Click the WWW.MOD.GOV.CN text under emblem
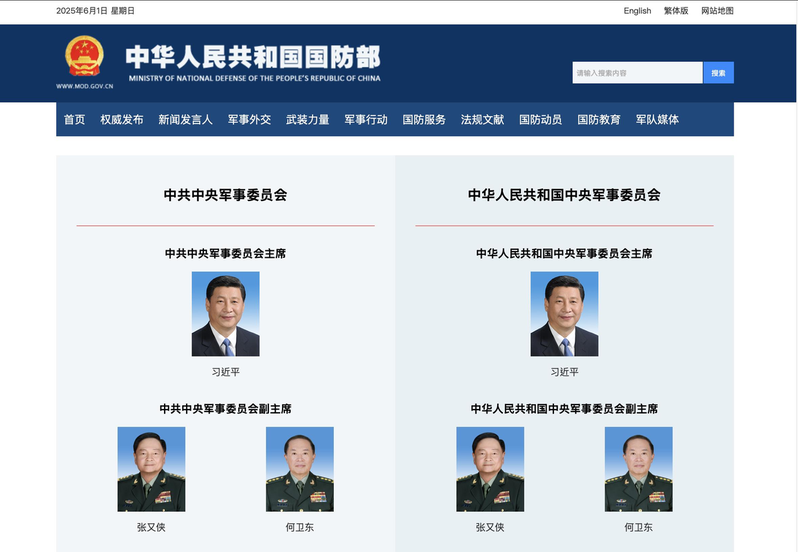Viewport: 798px width, 552px height. click(x=84, y=86)
